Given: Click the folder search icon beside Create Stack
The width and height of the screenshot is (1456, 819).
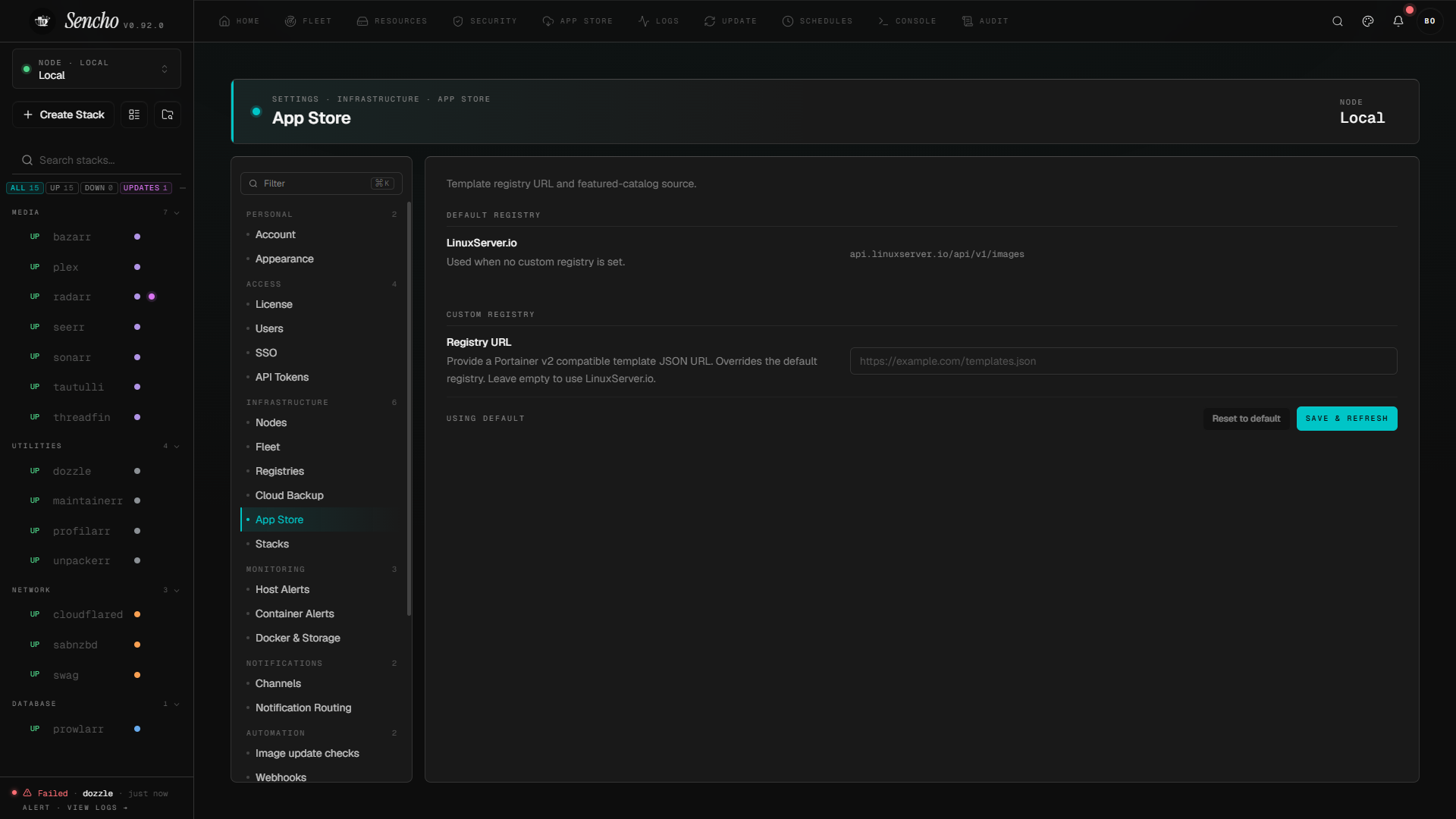Looking at the screenshot, I should [168, 115].
